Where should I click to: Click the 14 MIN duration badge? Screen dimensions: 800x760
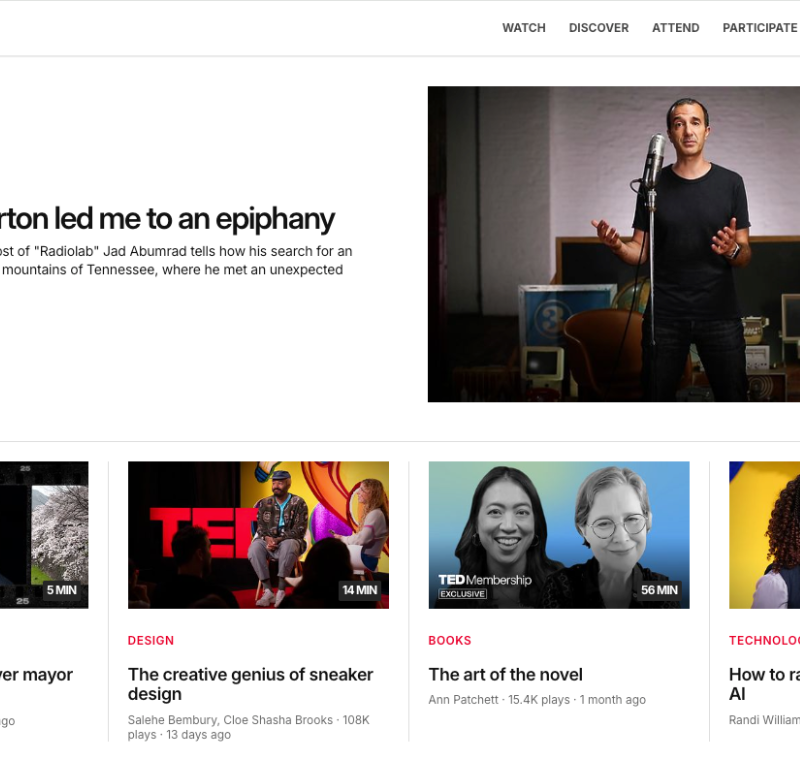(x=360, y=590)
